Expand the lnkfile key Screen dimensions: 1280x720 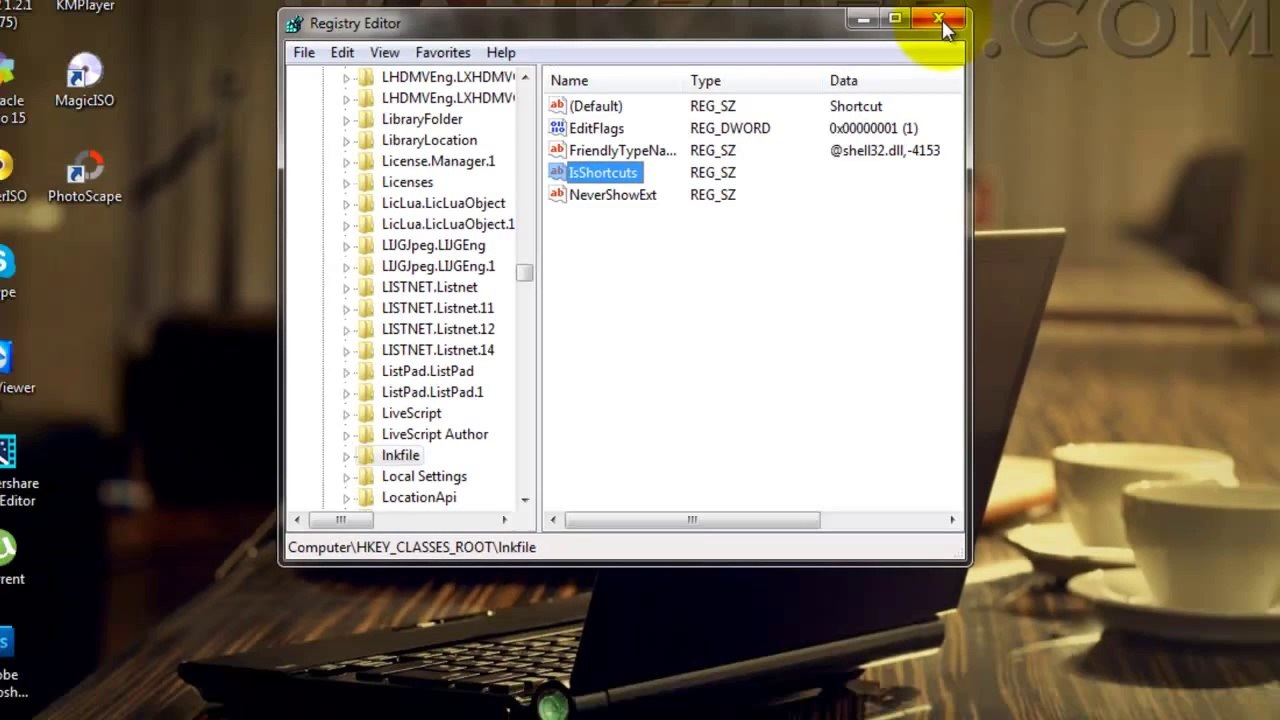[347, 456]
